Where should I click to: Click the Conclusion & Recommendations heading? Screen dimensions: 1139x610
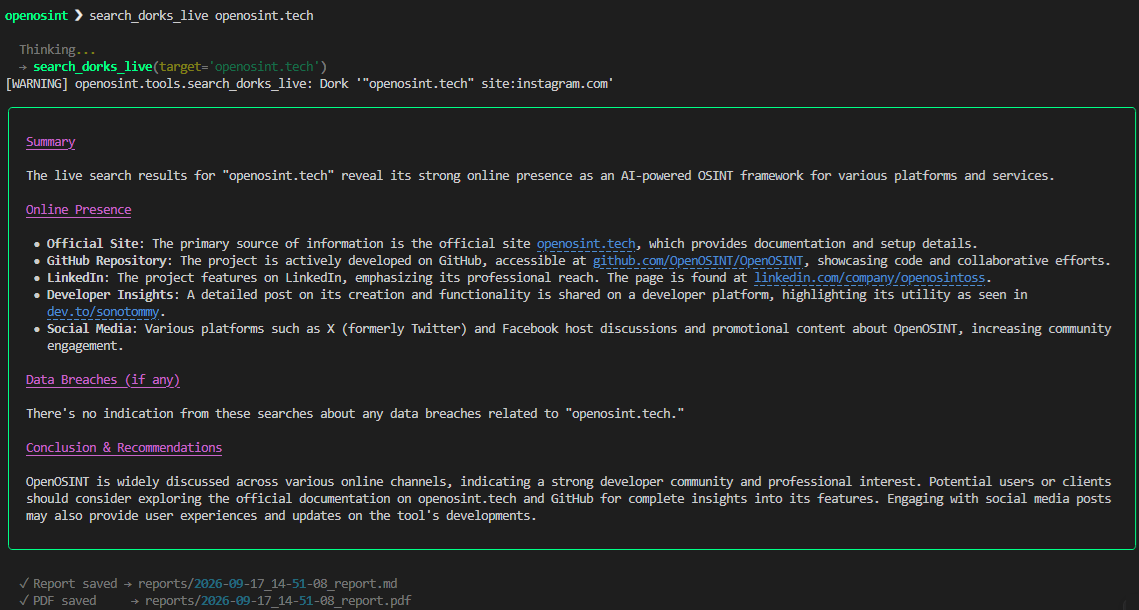[x=124, y=447]
